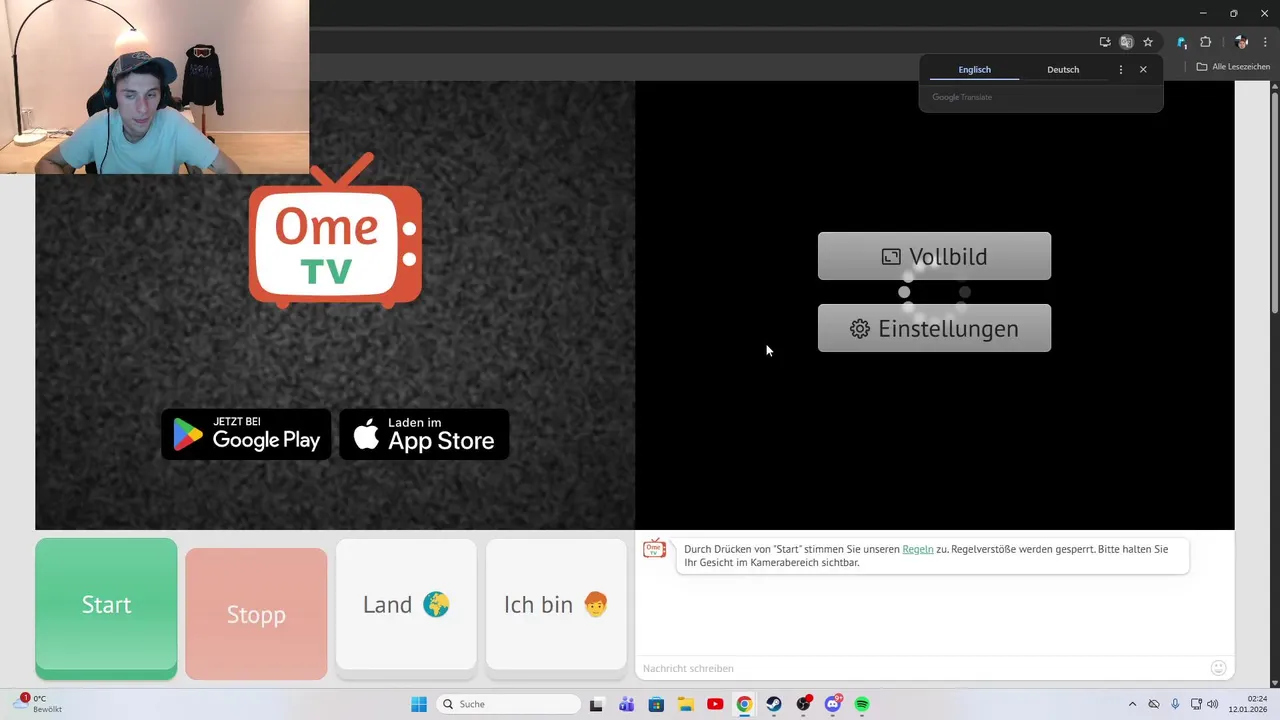
Task: Click the taskbar Suche search box
Action: pyautogui.click(x=509, y=704)
